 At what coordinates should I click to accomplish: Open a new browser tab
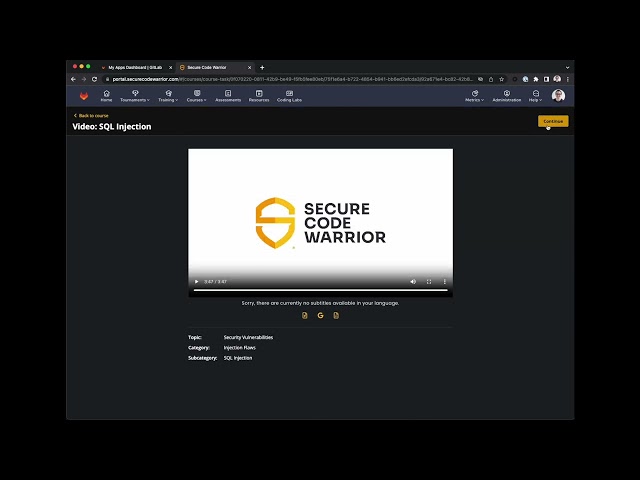pyautogui.click(x=262, y=68)
